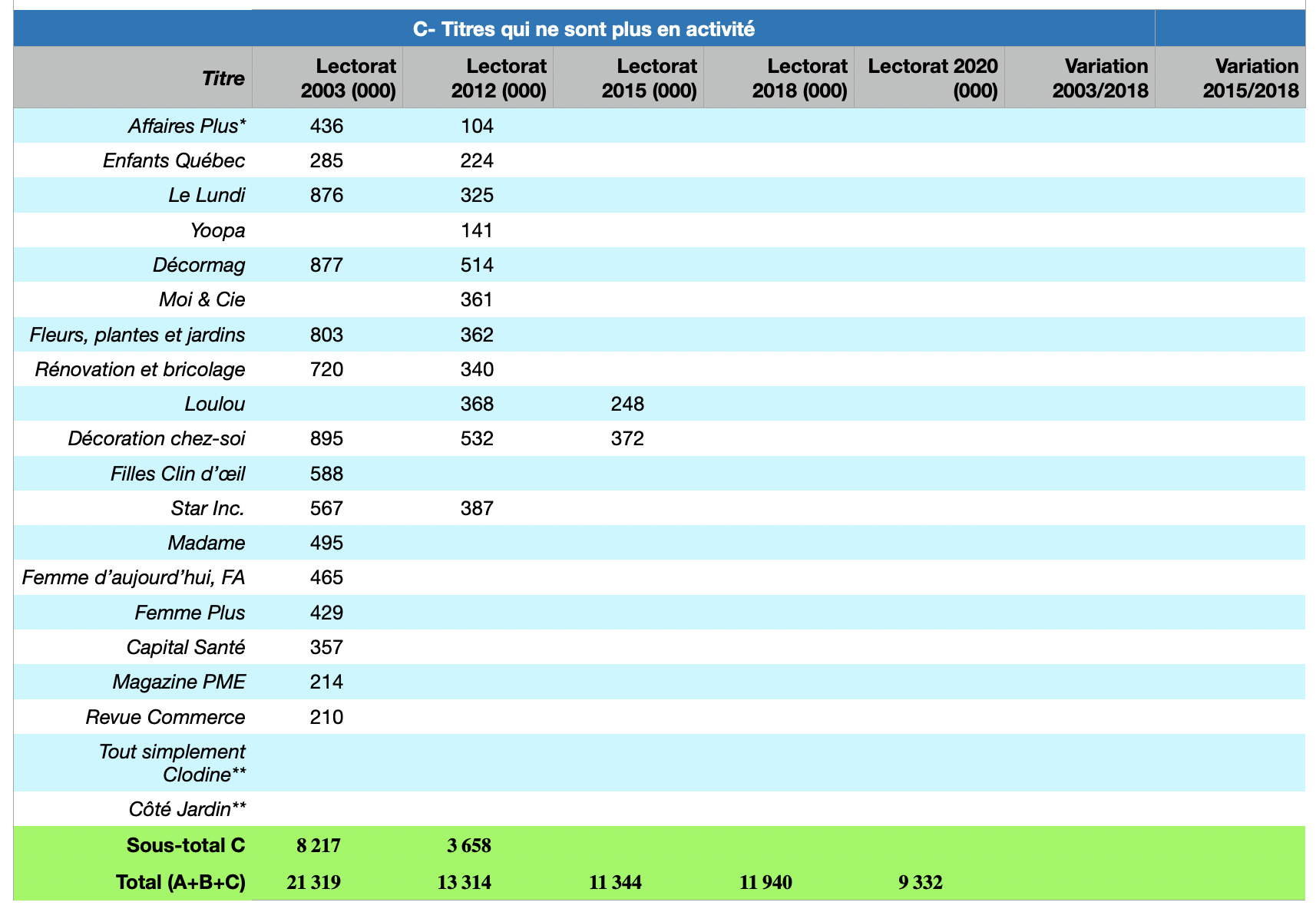Viewport: 1316px width, 912px height.
Task: Select value 895 for Décoration chez-soi
Action: pos(327,438)
